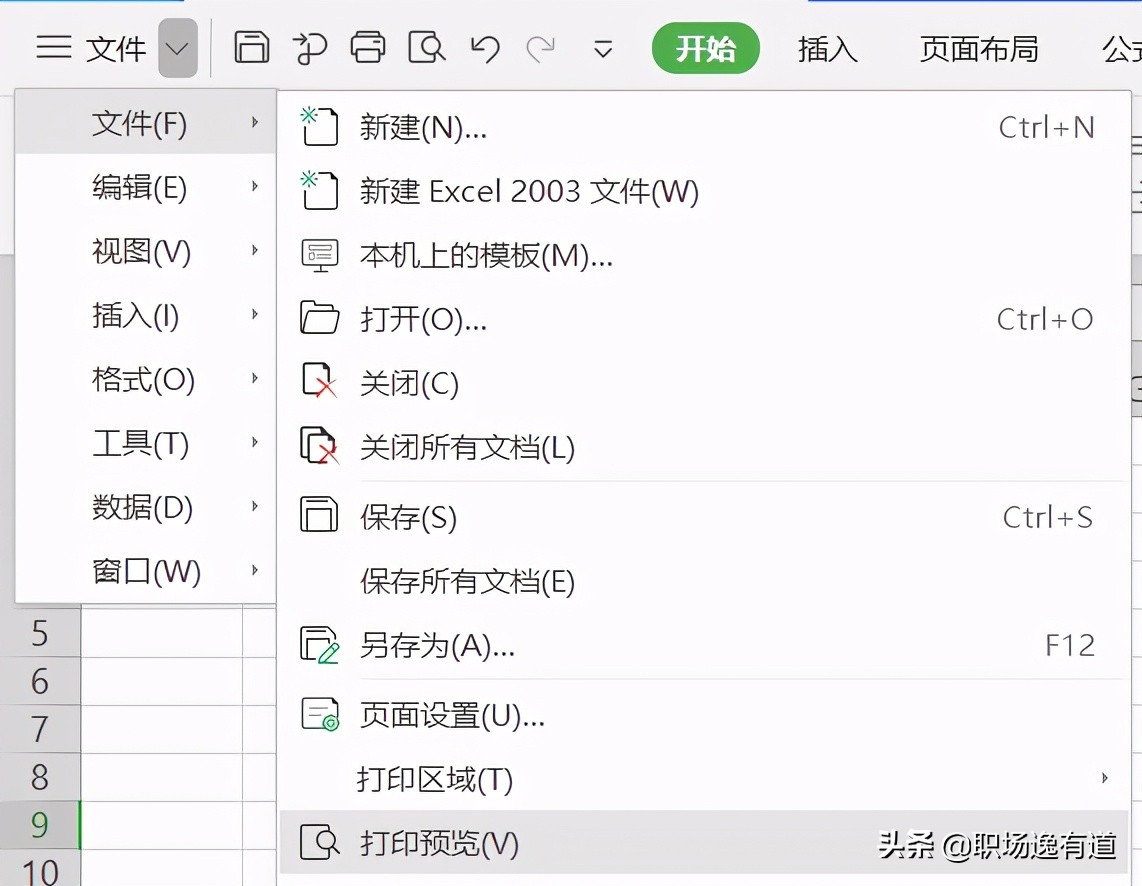Switch to the 页面布局 ribbon tab
The image size is (1142, 886).
(979, 49)
